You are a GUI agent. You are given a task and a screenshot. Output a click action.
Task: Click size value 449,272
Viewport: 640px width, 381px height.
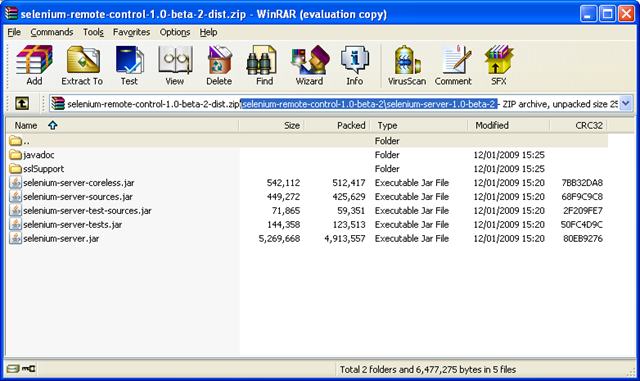[x=283, y=197]
